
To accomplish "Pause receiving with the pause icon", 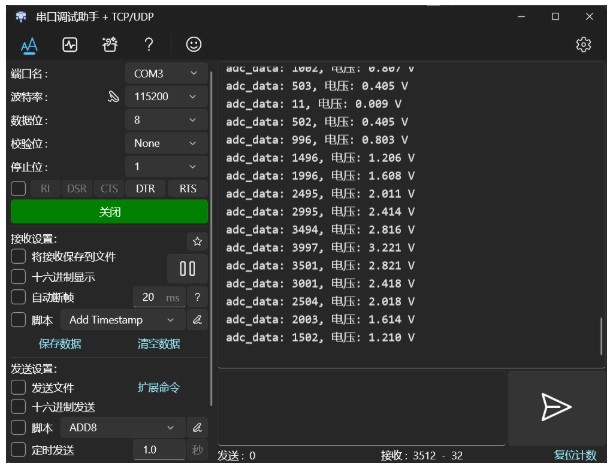I will pyautogui.click(x=186, y=267).
